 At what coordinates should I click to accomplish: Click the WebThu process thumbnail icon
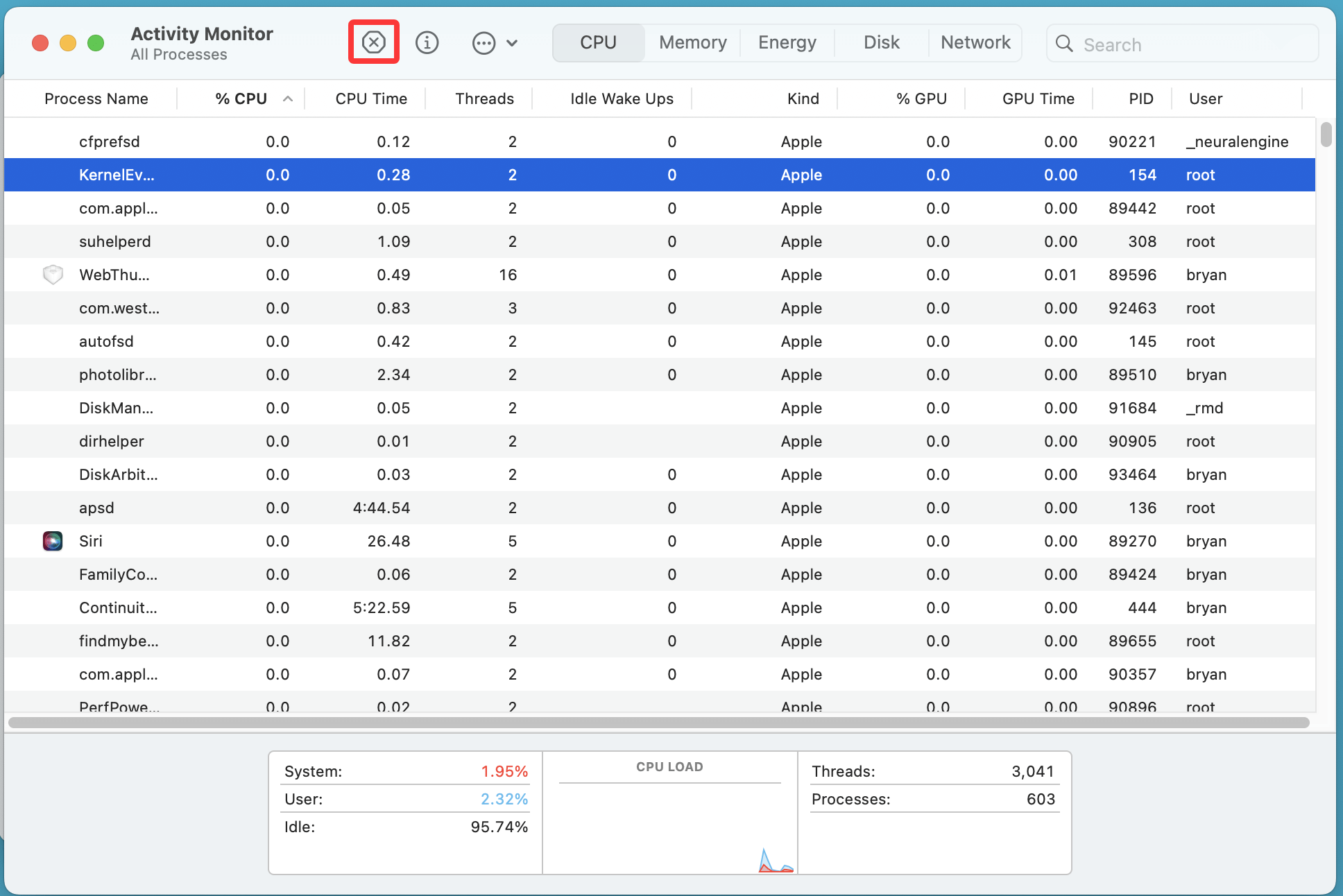click(53, 275)
